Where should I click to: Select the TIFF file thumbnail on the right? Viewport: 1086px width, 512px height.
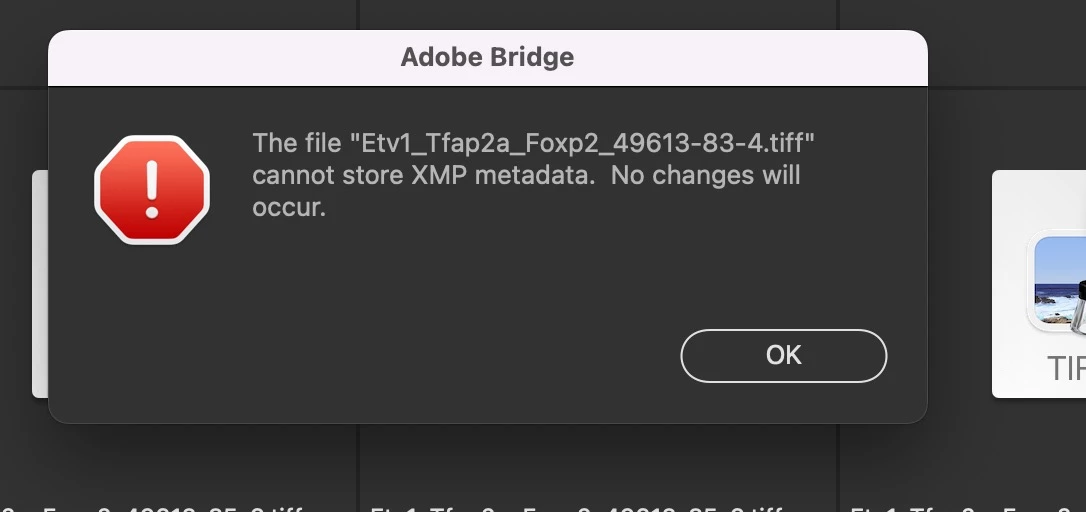click(1040, 300)
